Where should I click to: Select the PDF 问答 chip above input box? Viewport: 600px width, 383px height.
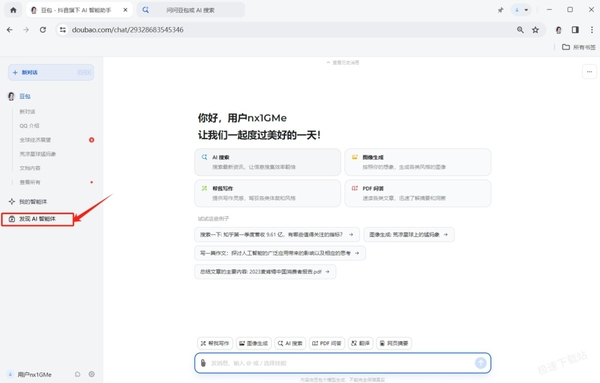click(x=327, y=343)
